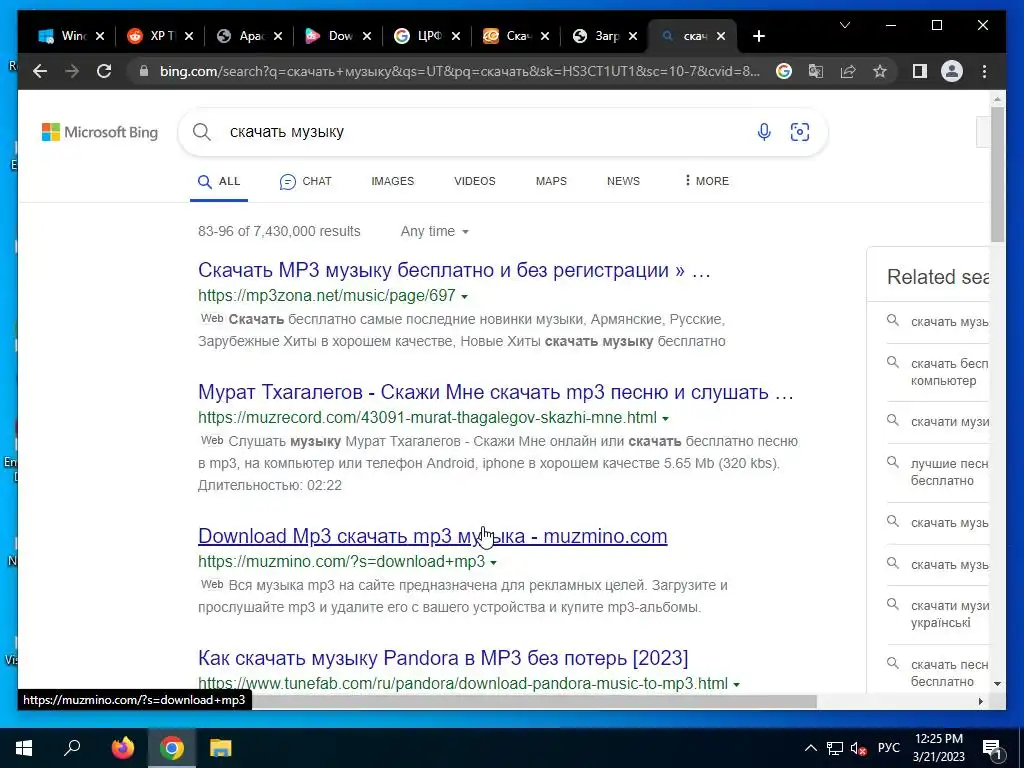Expand dropdown next to muzrecord.com URL
Viewport: 1024px width, 768px height.
tap(665, 419)
